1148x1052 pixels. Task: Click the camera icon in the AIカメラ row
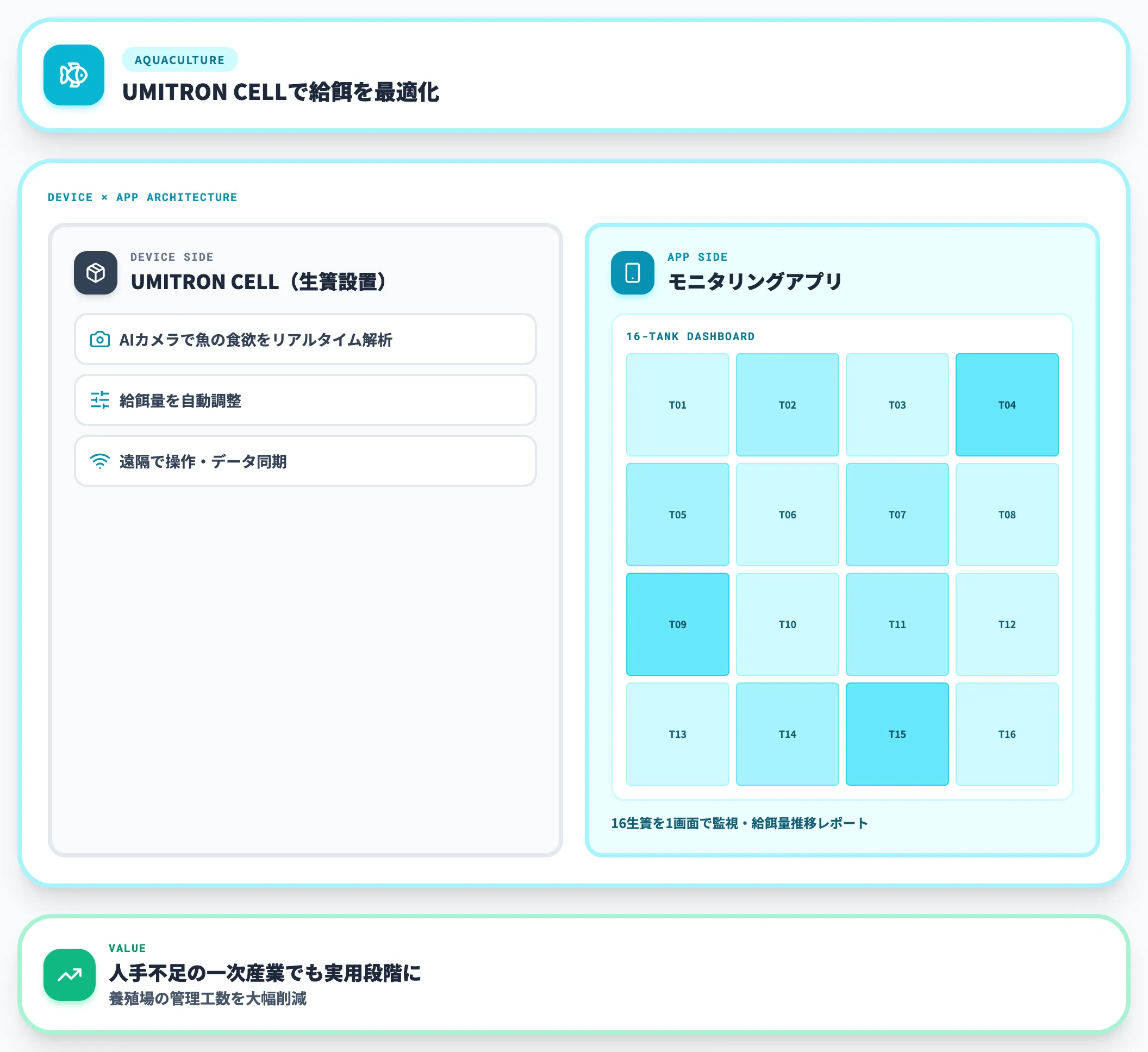[99, 339]
